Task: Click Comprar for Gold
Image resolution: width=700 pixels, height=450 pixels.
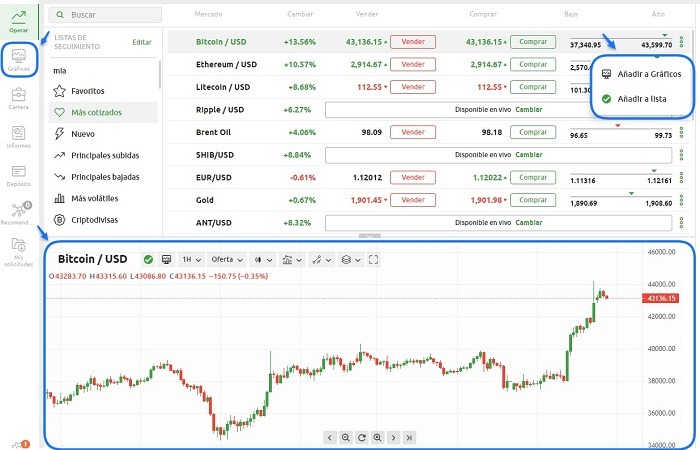Action: (x=533, y=200)
